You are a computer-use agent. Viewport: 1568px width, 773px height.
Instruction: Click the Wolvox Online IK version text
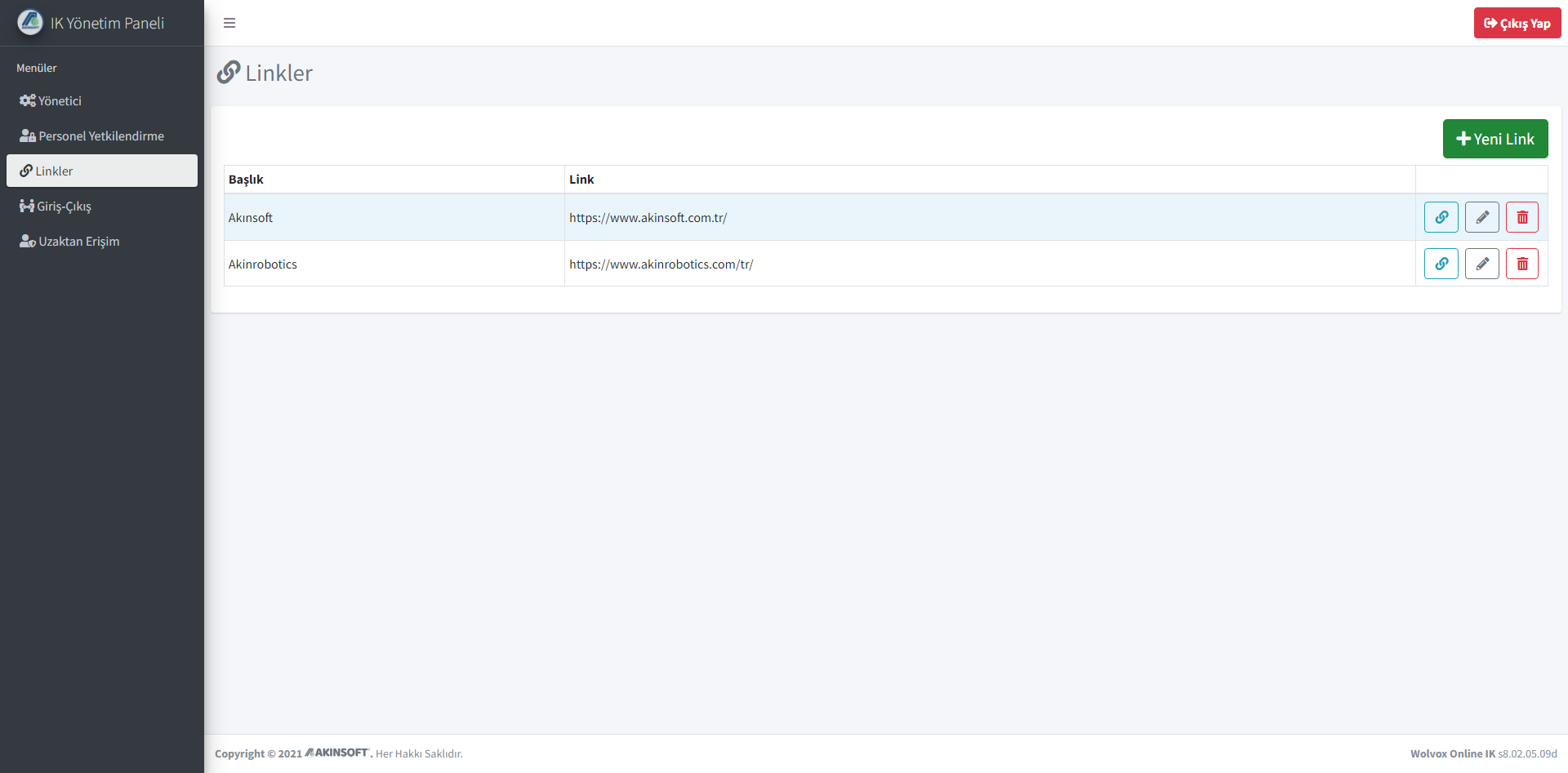[1483, 753]
